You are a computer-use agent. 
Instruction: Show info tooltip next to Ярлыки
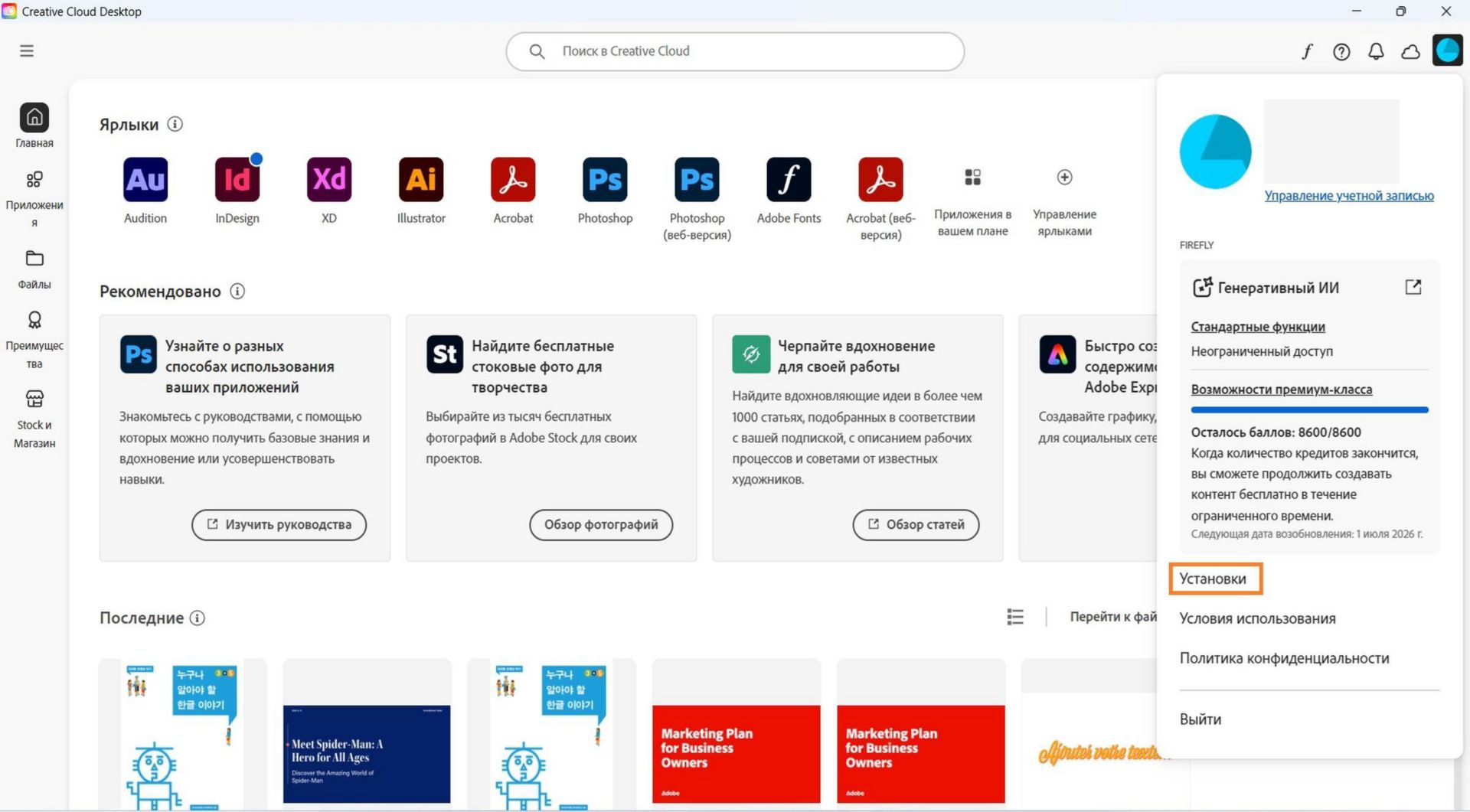coord(175,124)
